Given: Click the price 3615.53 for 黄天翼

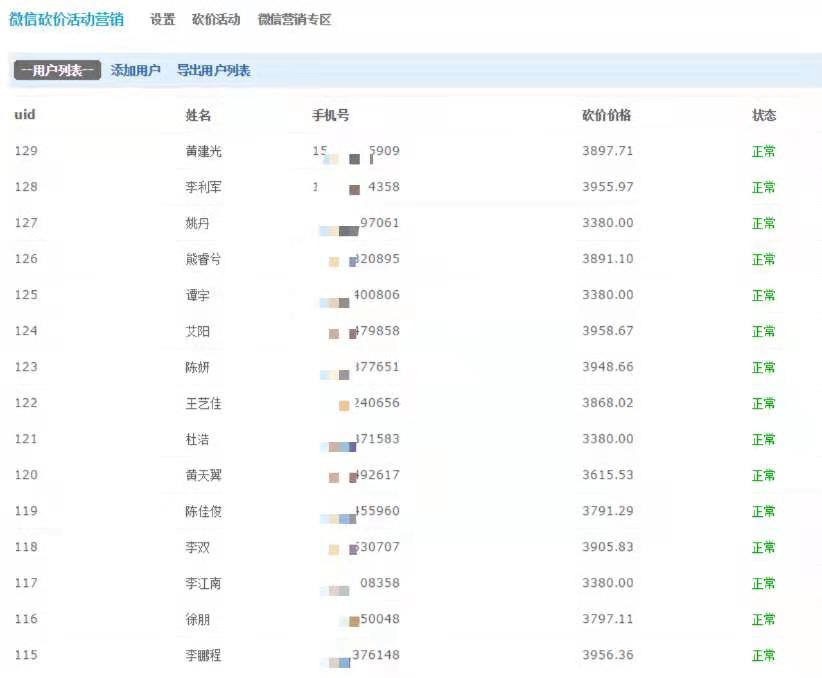Looking at the screenshot, I should click(x=607, y=475).
